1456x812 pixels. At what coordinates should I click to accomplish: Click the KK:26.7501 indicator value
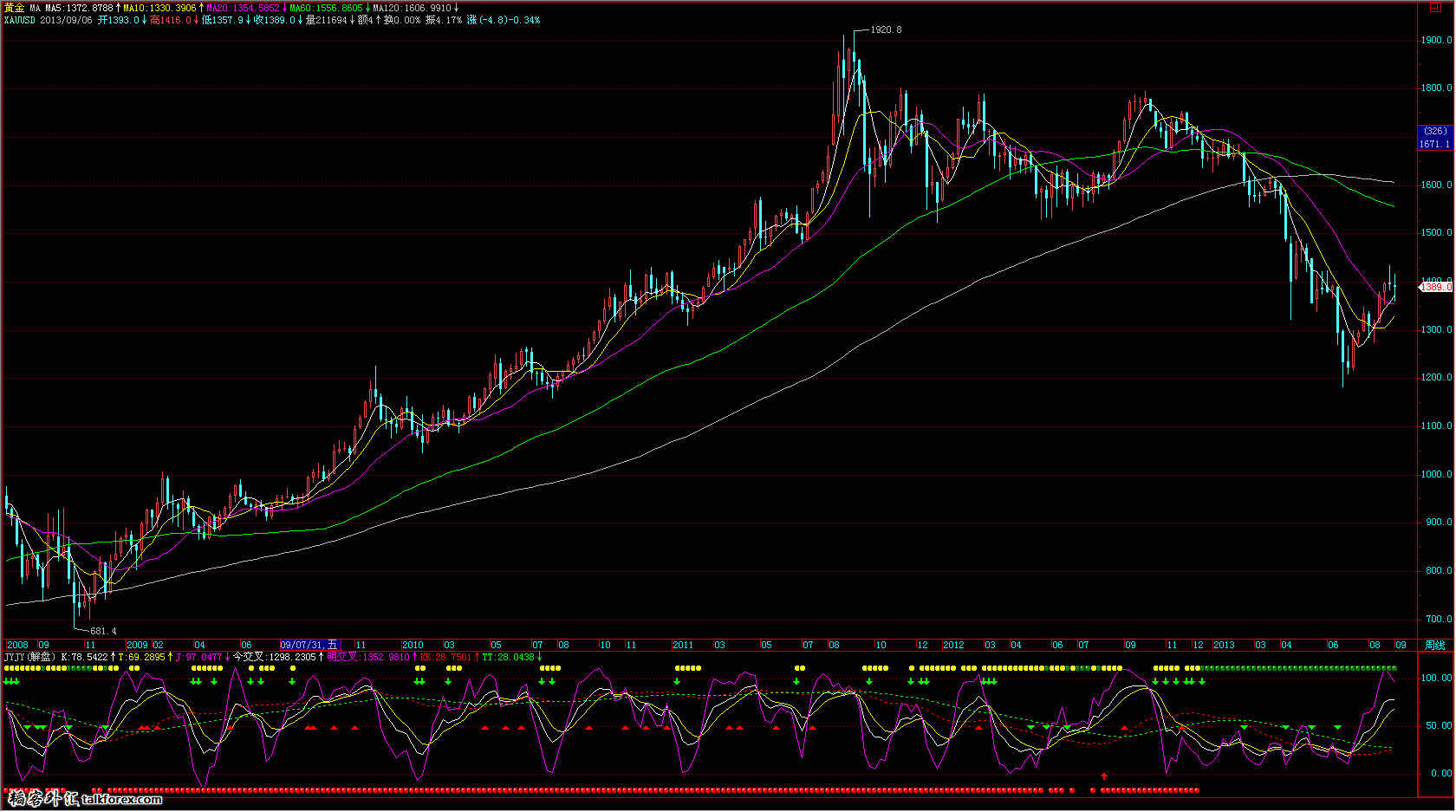click(x=445, y=657)
